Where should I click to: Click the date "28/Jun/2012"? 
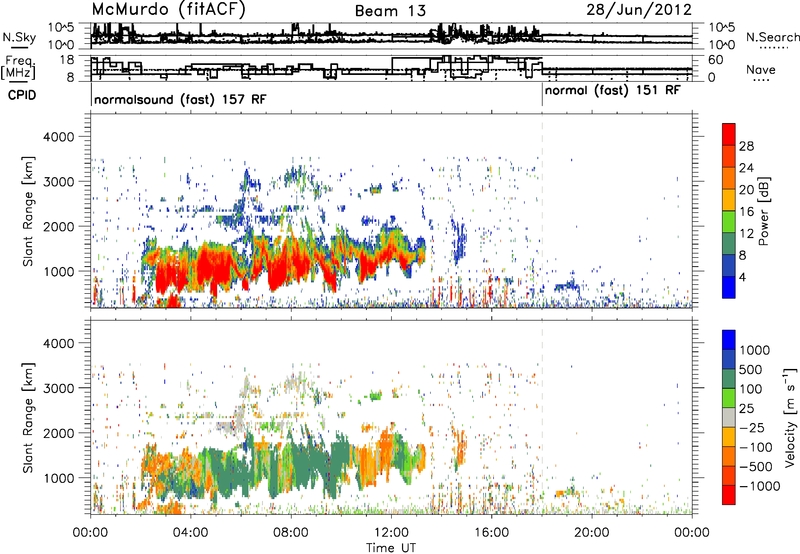coord(639,10)
